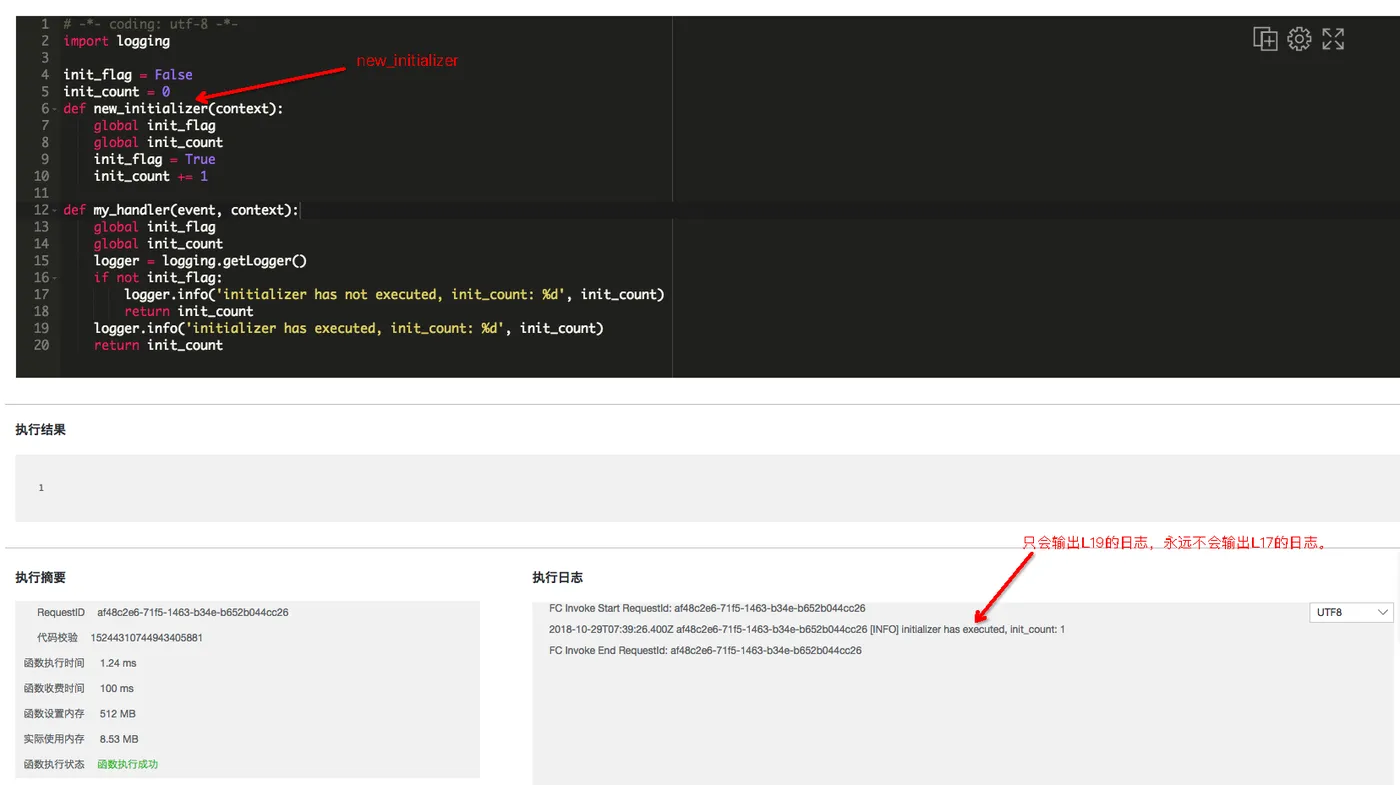Click the 'logger = logging.getLogger()' line
Screen dimensions: 1400x785
[200, 261]
